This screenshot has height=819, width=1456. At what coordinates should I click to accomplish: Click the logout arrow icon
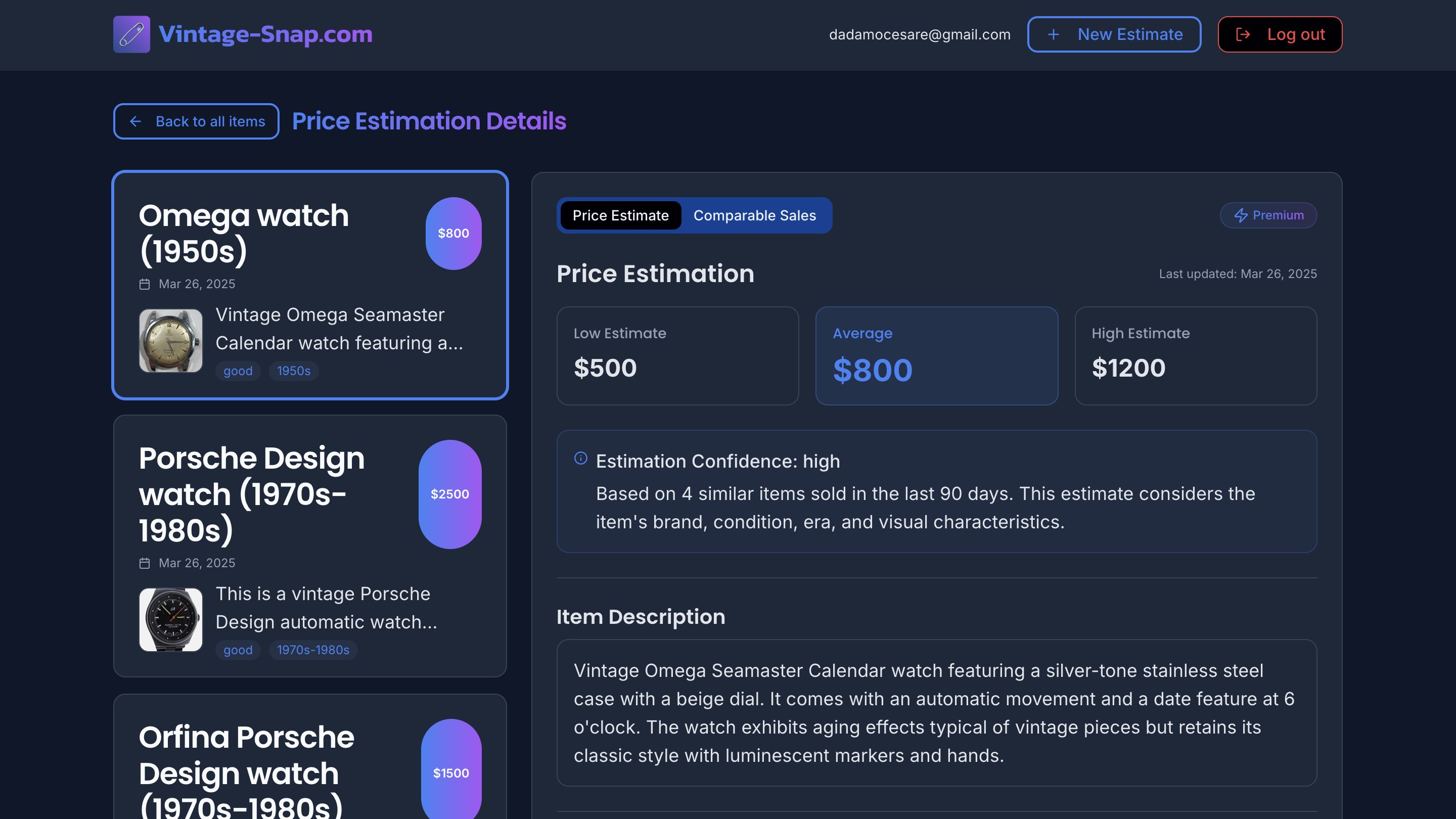[x=1243, y=34]
